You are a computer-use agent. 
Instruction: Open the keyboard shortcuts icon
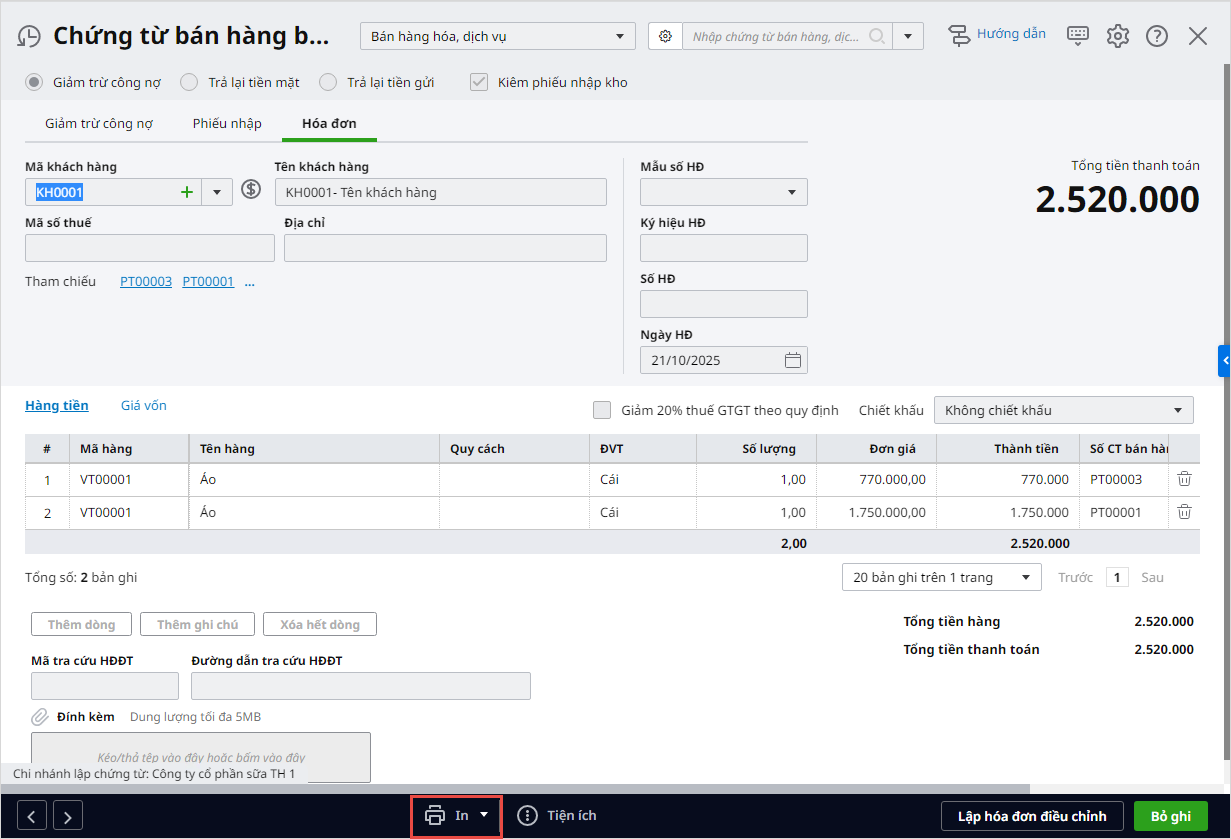click(1077, 36)
